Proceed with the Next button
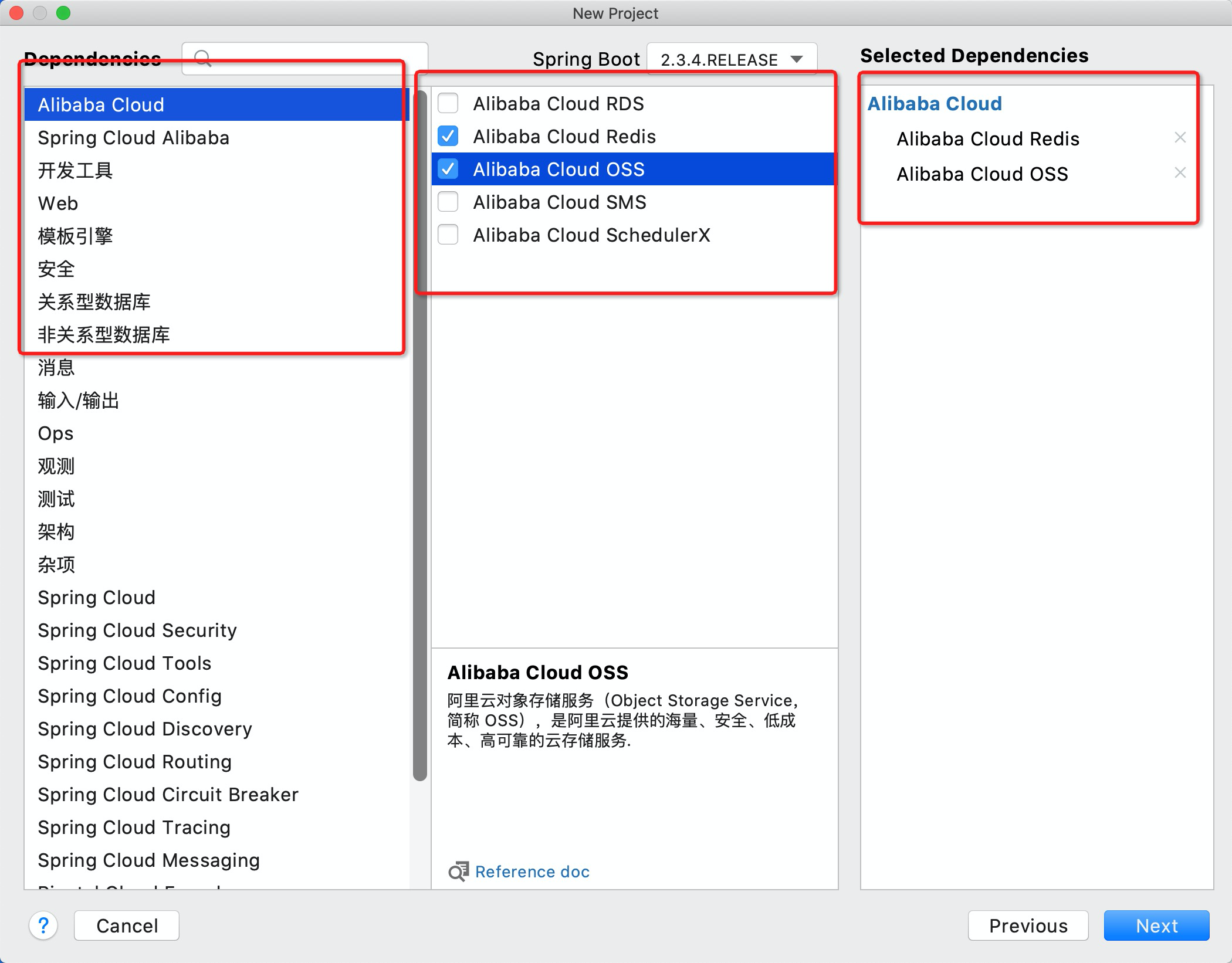This screenshot has width=1232, height=963. 1156,925
